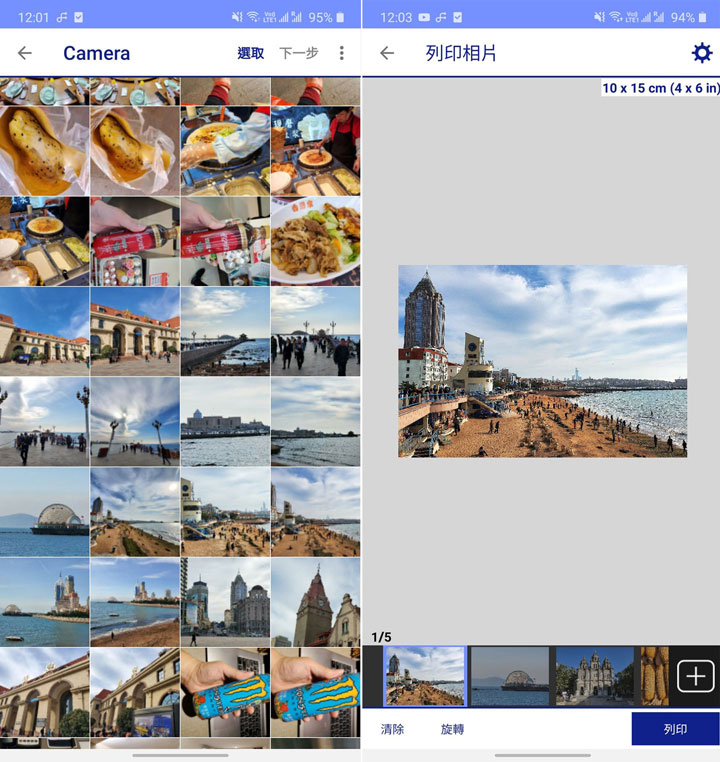
Task: Tap the back arrow beside 列印相片
Action: [387, 53]
